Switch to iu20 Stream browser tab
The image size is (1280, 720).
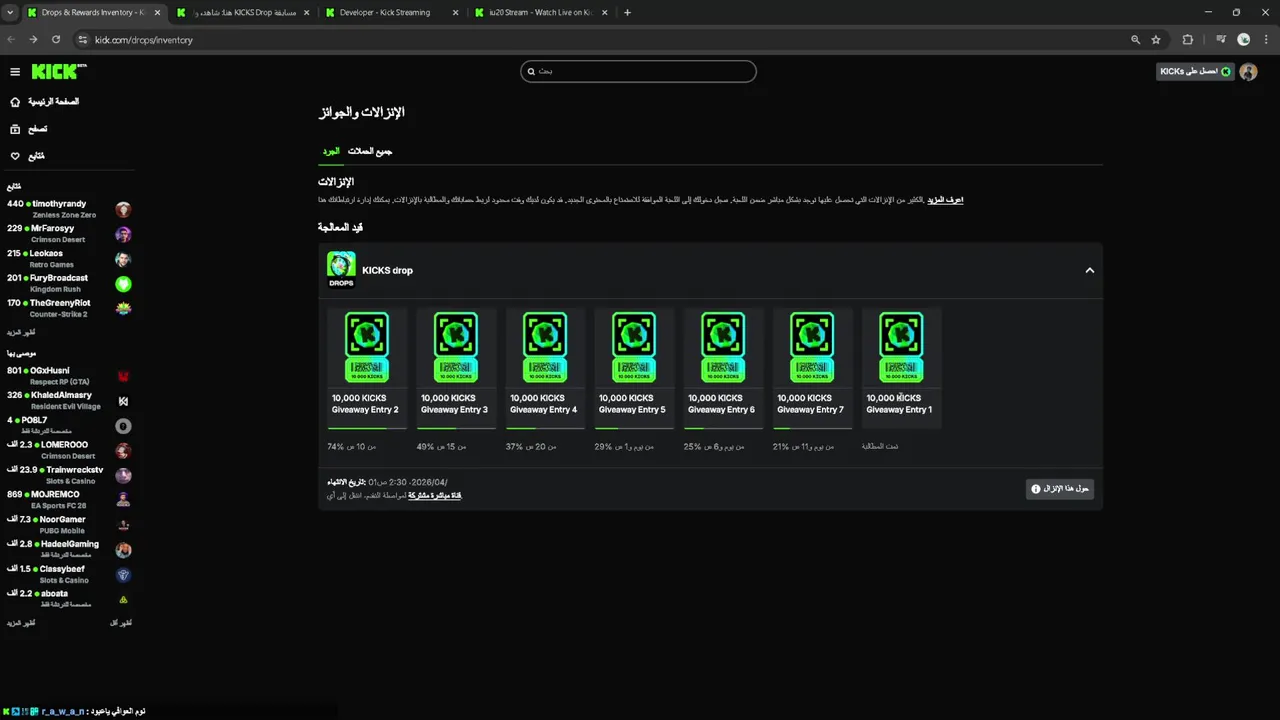click(x=540, y=13)
